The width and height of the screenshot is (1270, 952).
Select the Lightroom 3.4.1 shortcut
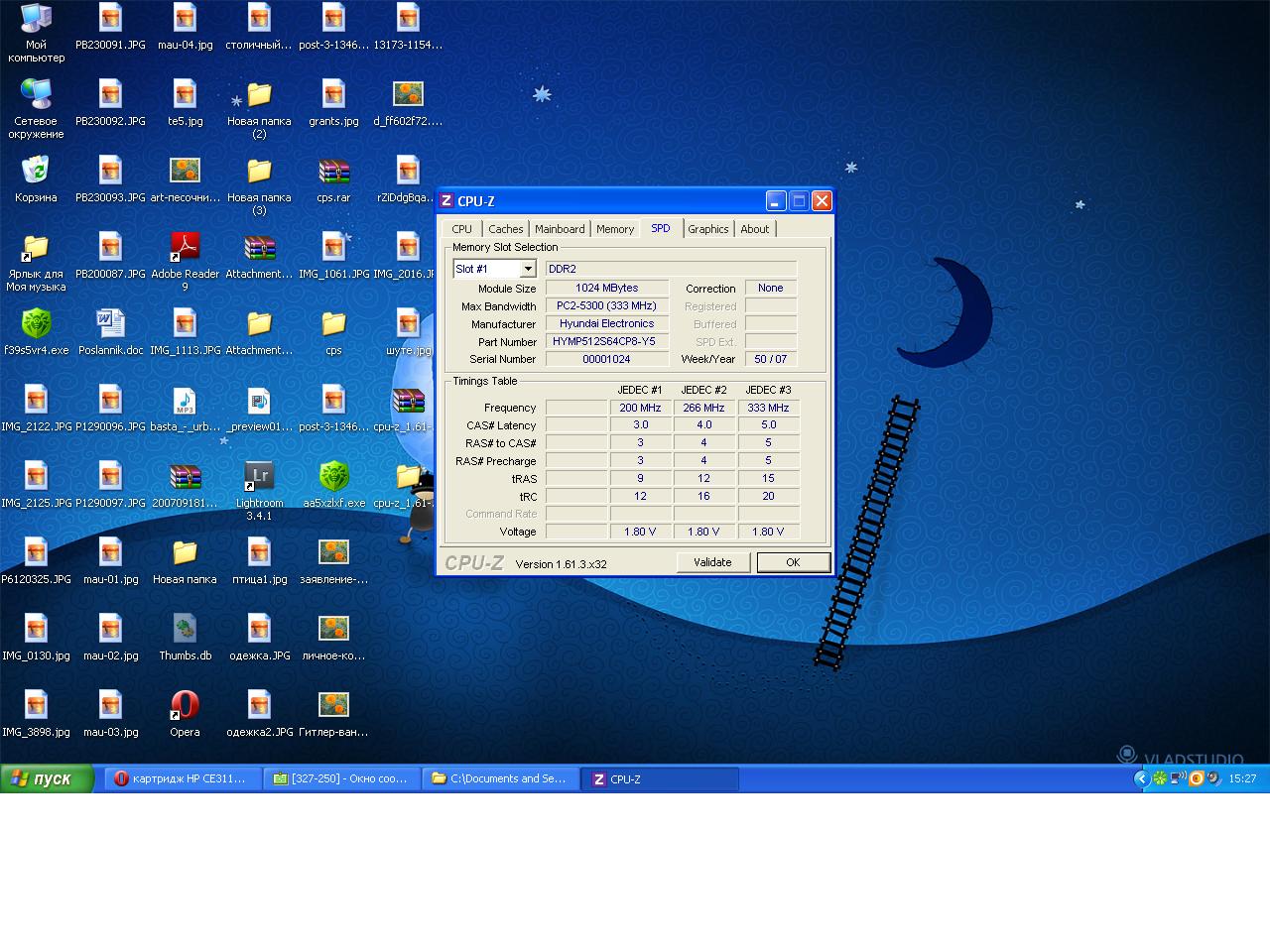click(259, 476)
